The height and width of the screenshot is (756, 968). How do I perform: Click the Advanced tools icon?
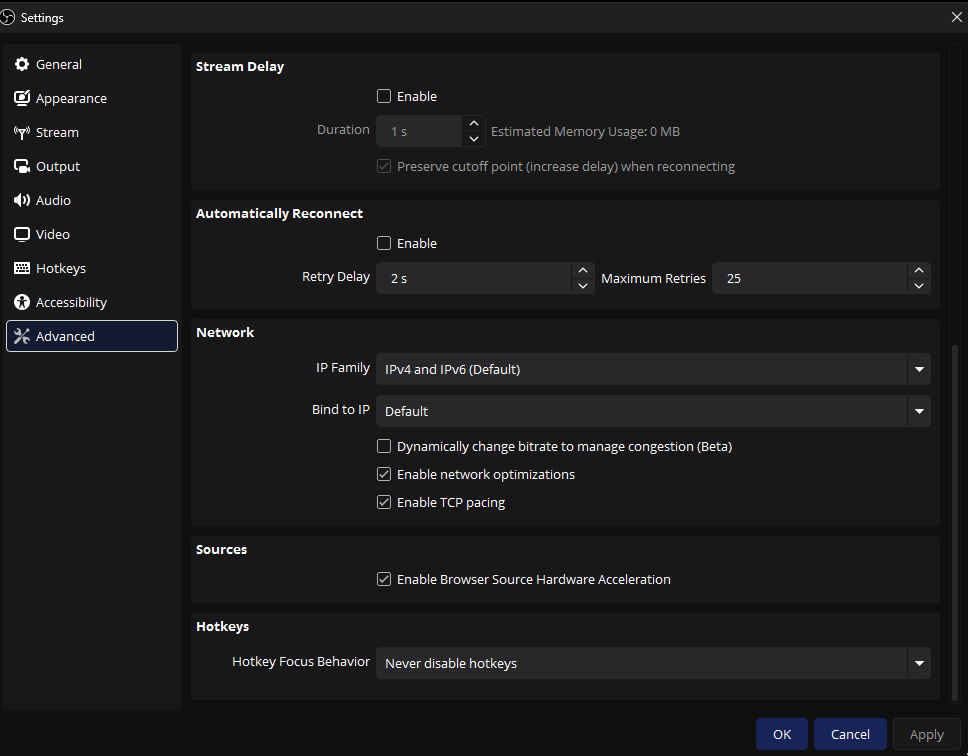pos(22,336)
